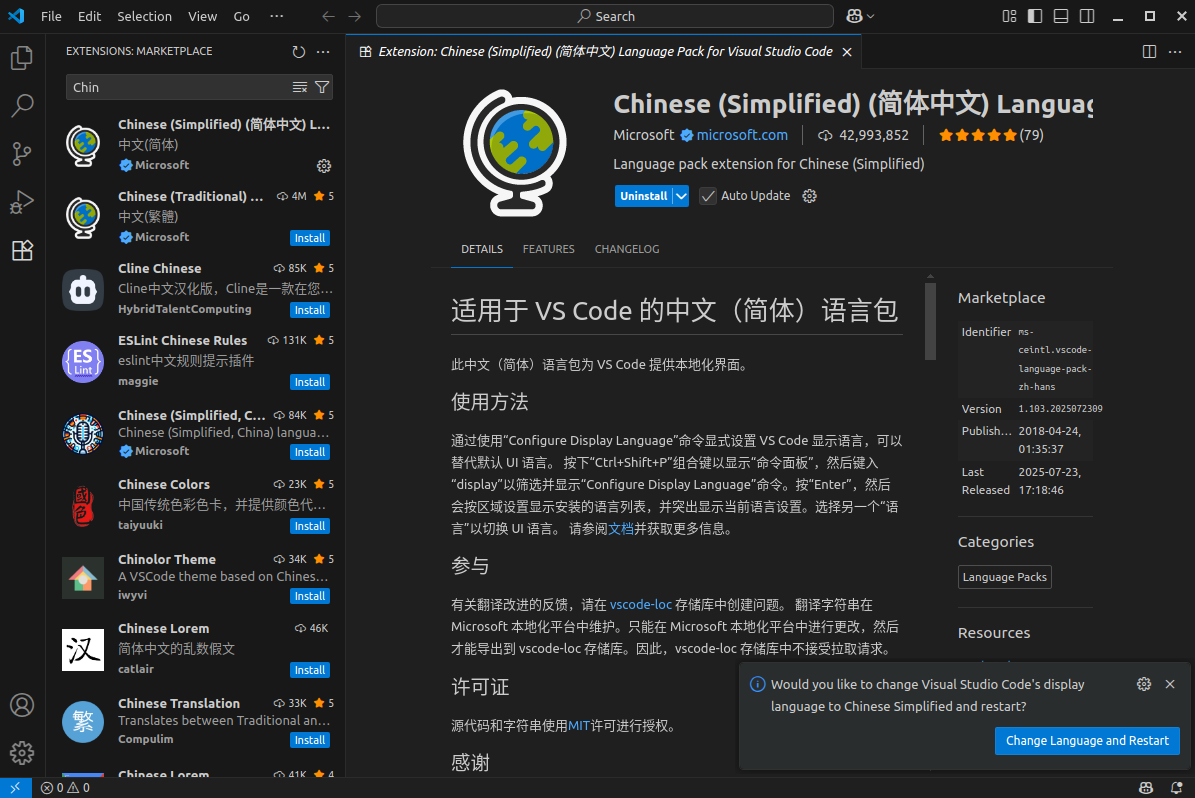1195x798 pixels.
Task: Open the extensions filter icon
Action: point(321,87)
